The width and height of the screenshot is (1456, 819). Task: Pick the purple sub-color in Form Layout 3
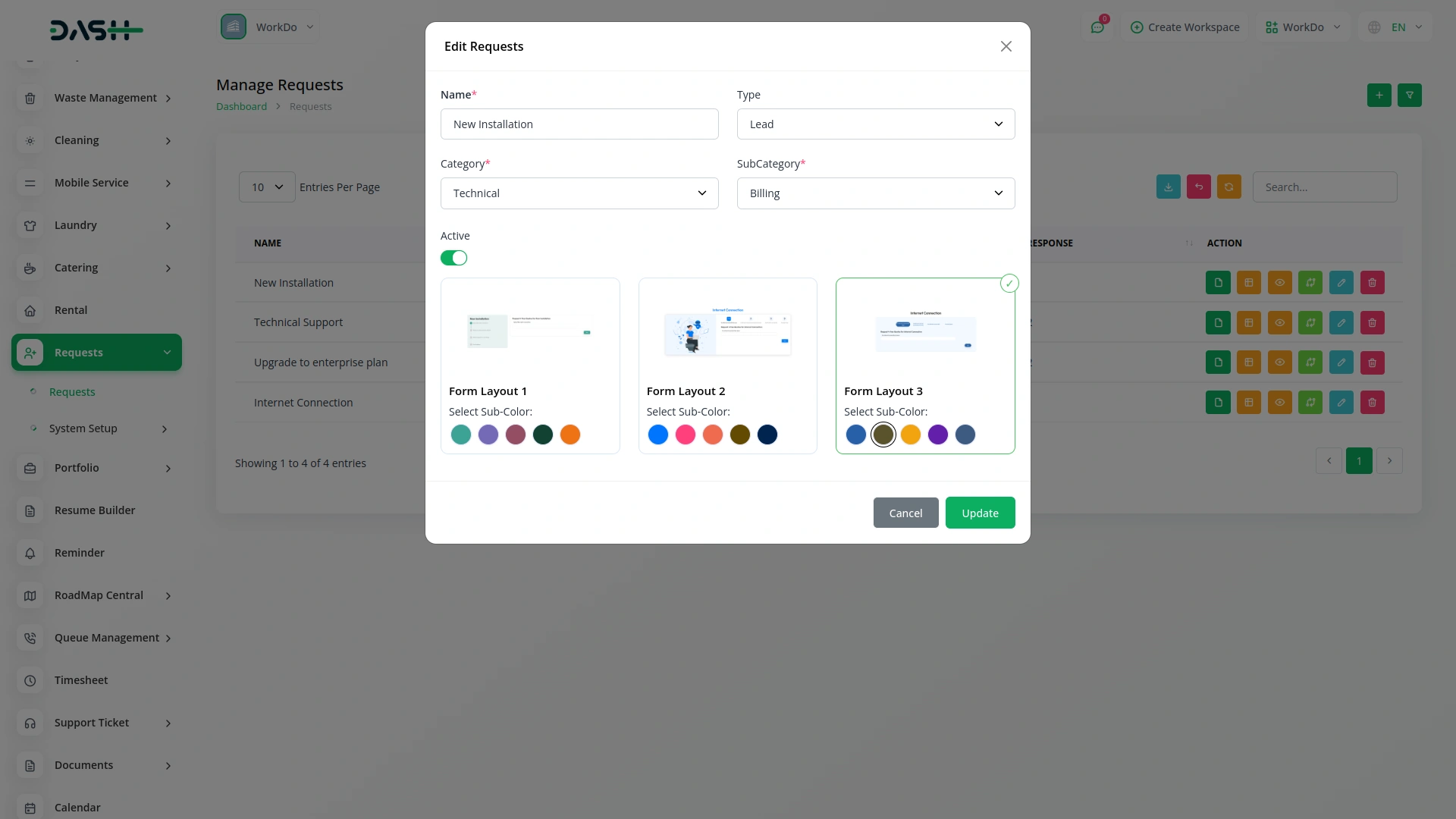tap(937, 435)
